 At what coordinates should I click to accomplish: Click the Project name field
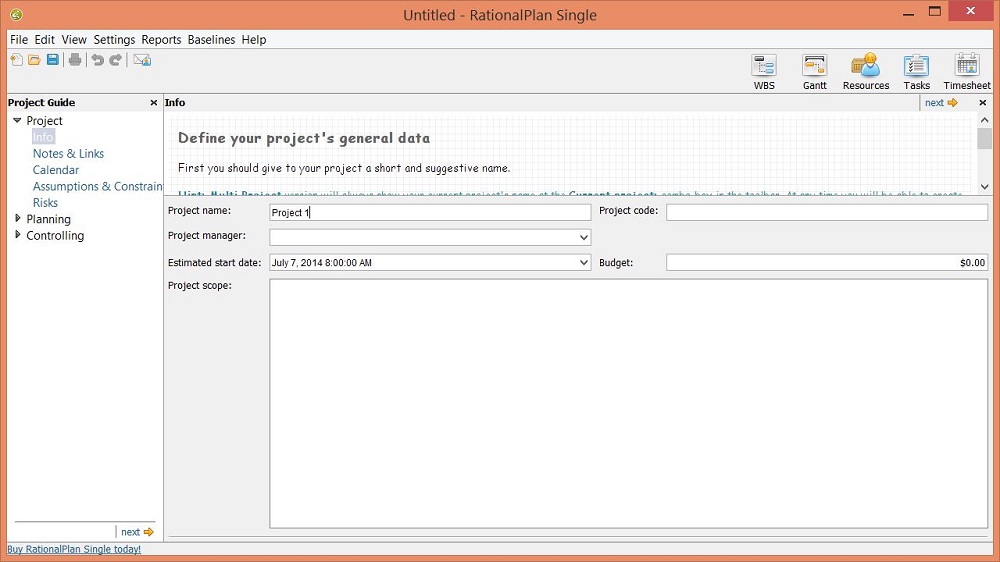[430, 212]
